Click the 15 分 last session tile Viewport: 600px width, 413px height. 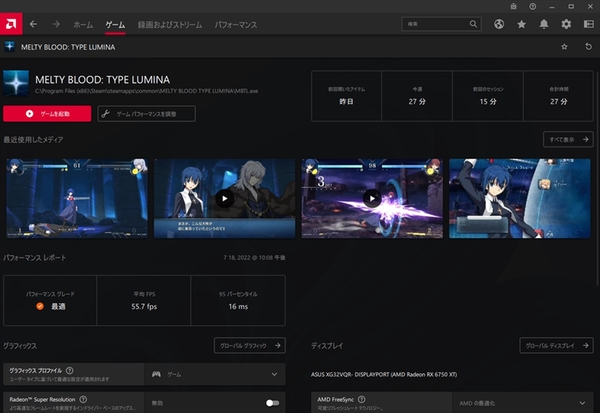coord(488,96)
